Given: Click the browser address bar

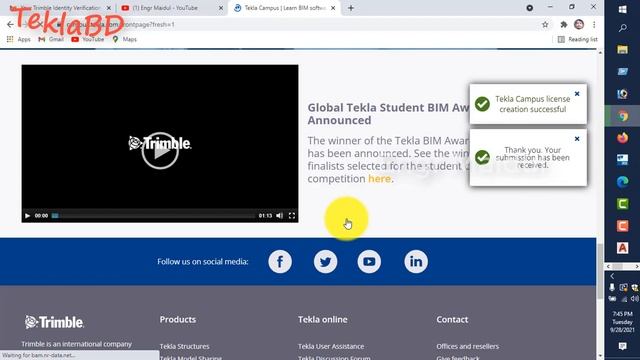Looking at the screenshot, I should (x=298, y=24).
